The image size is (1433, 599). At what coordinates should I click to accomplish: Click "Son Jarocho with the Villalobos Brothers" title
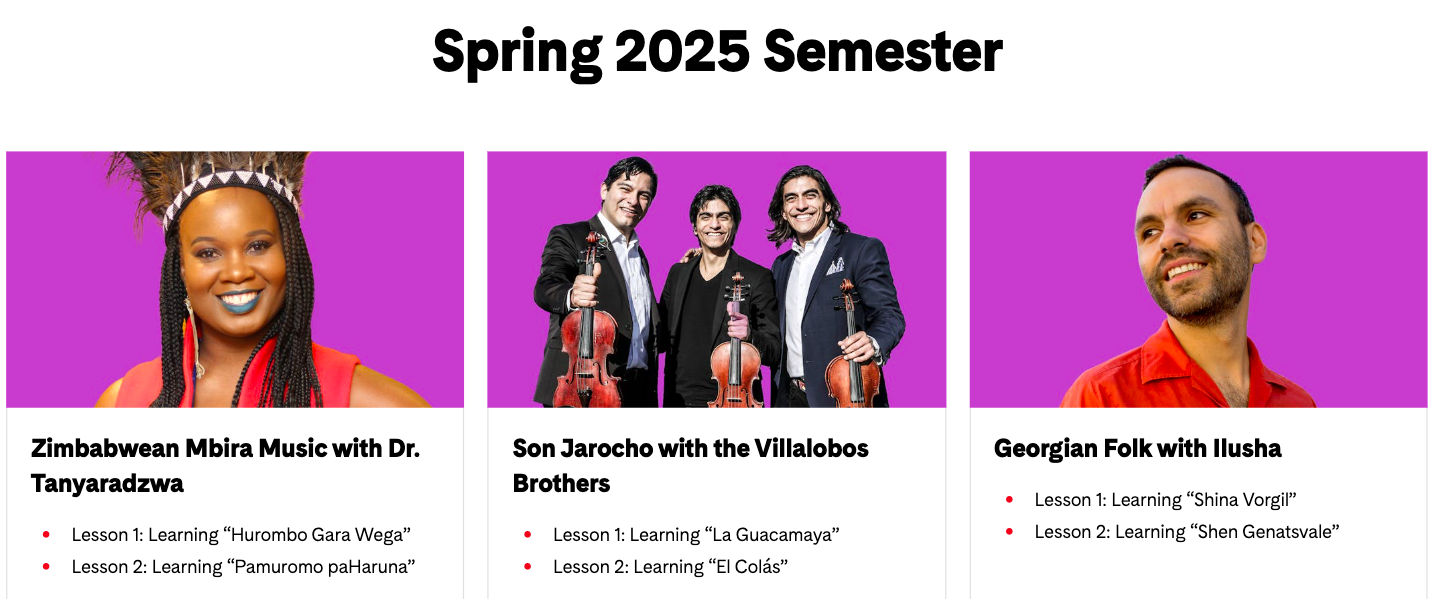[691, 466]
